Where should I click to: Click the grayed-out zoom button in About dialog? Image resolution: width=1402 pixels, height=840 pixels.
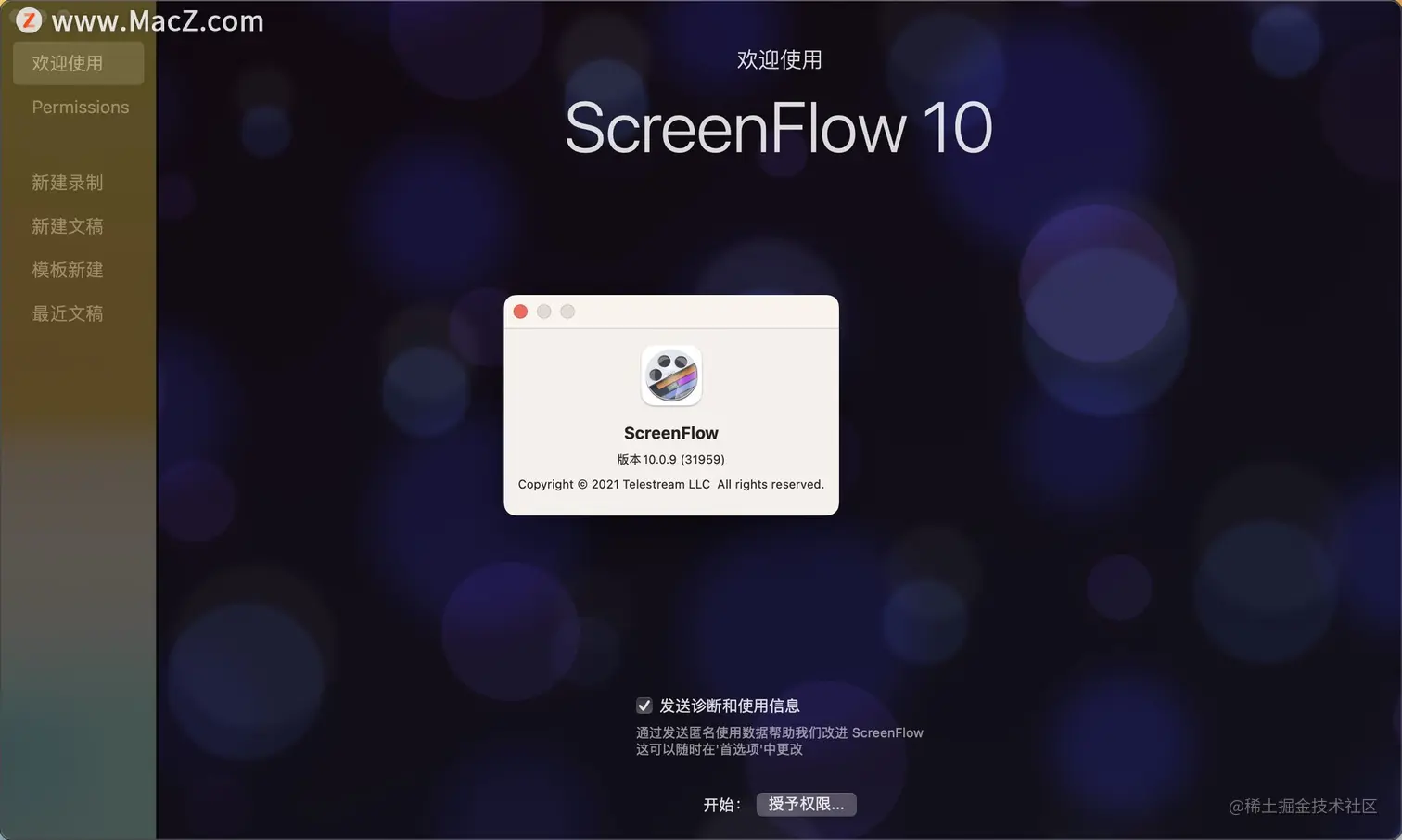pyautogui.click(x=567, y=312)
